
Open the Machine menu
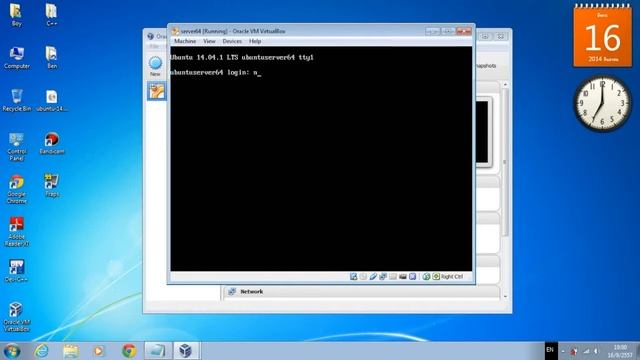(x=185, y=41)
